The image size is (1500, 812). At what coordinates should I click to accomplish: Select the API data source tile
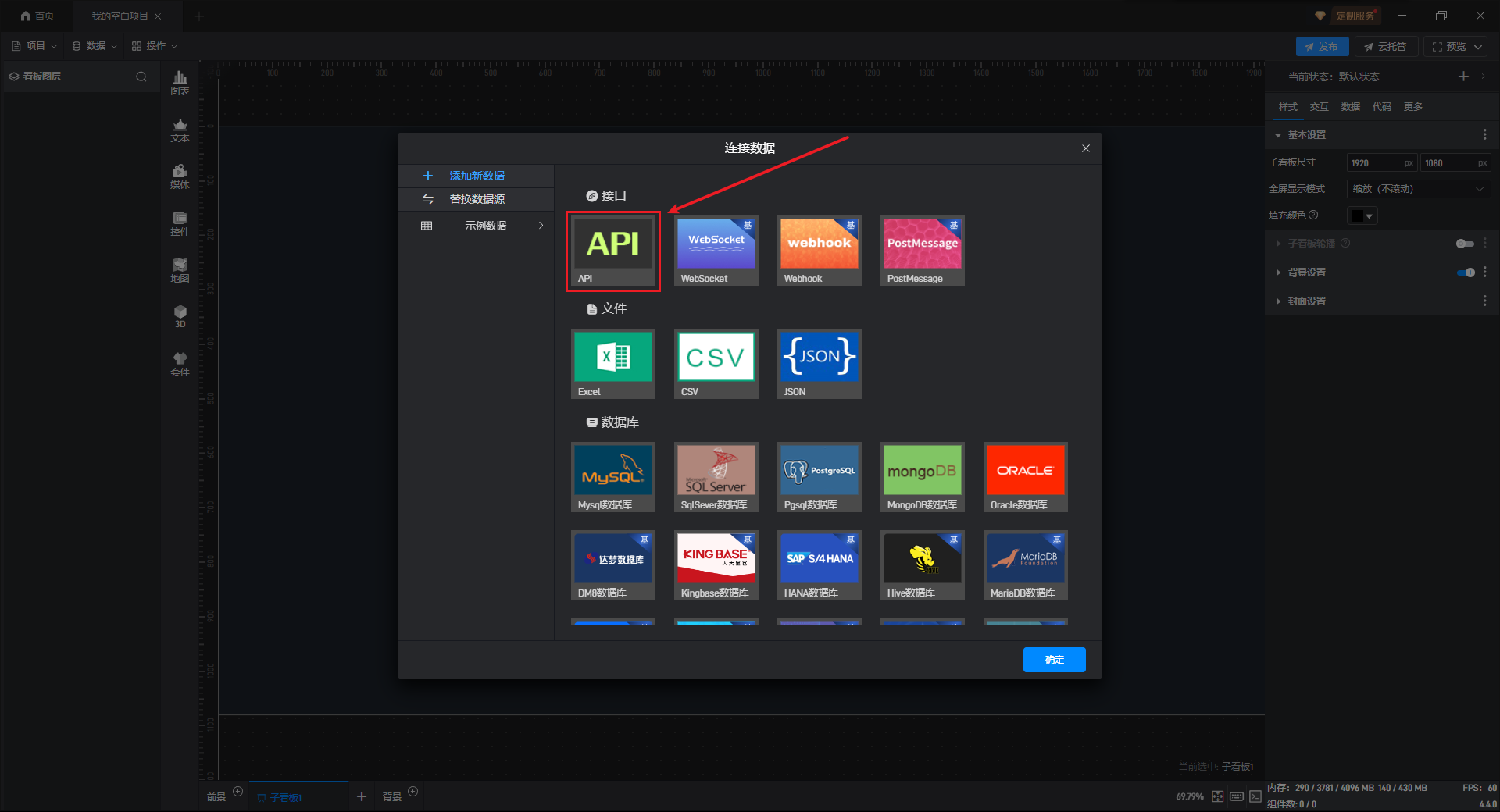pos(613,251)
